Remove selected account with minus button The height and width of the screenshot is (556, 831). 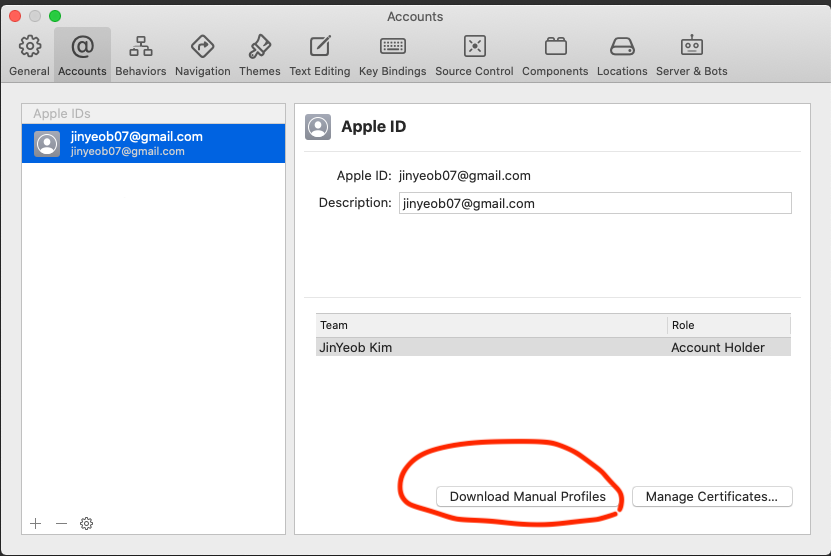pyautogui.click(x=61, y=524)
